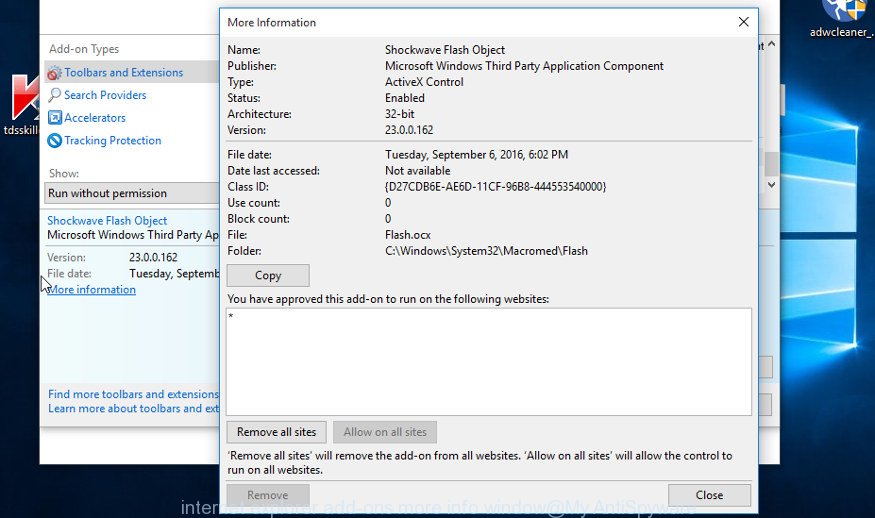Click the Toolbars and Extensions icon

54,73
